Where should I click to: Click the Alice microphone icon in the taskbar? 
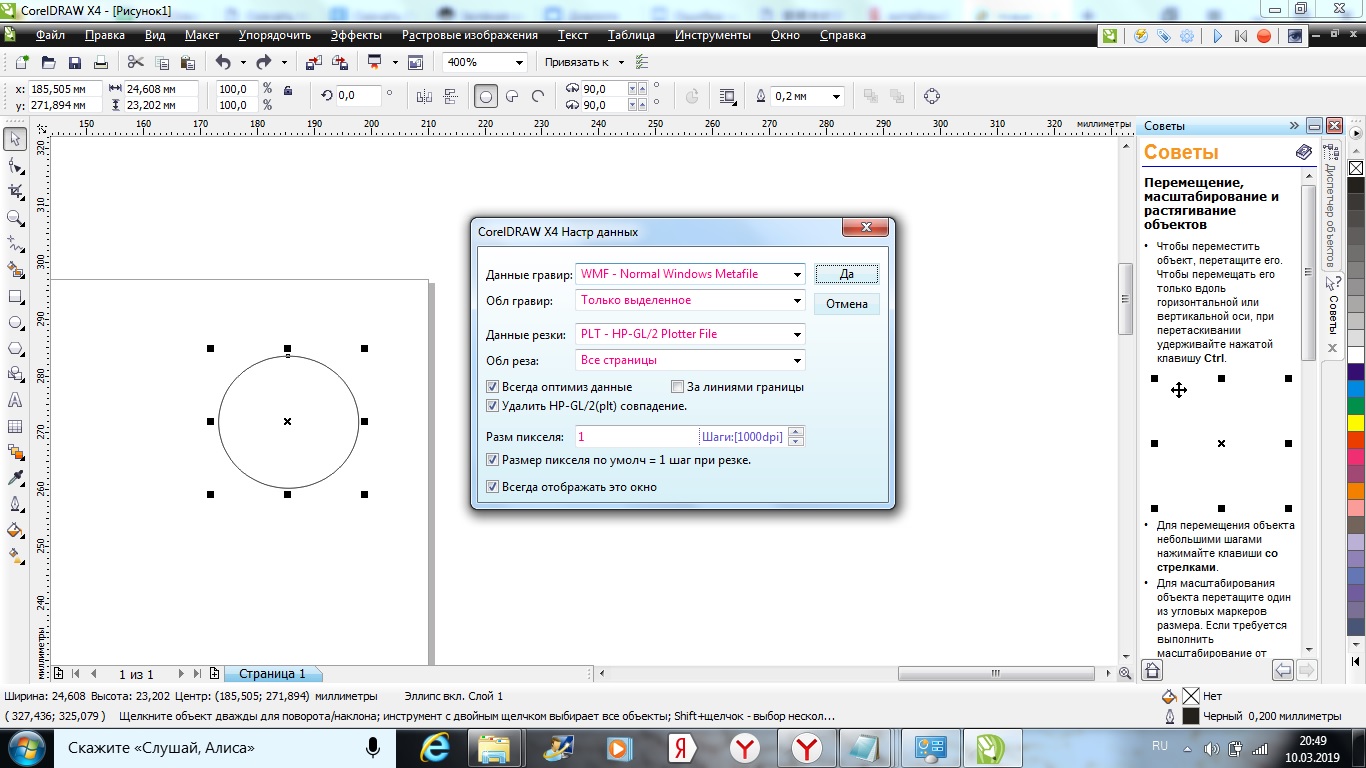click(373, 747)
